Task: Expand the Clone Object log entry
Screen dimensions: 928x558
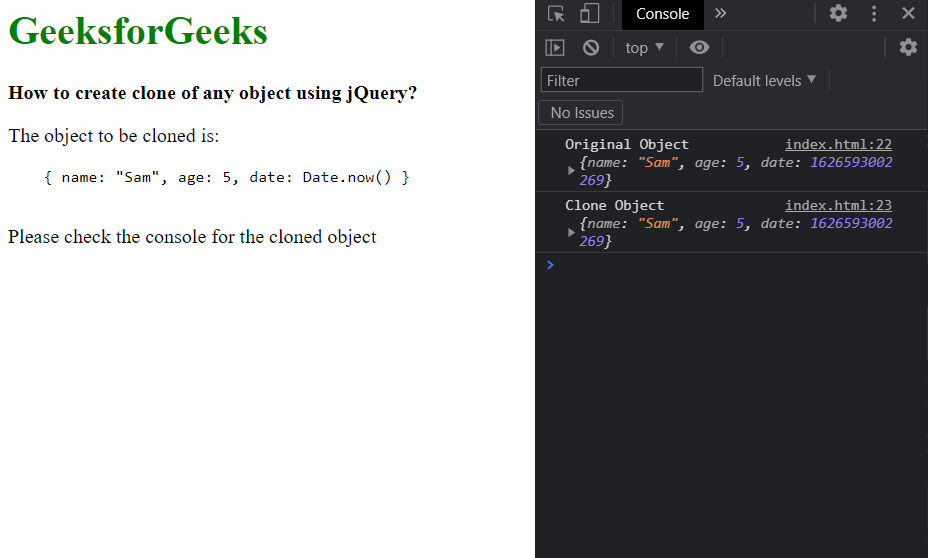Action: tap(571, 232)
